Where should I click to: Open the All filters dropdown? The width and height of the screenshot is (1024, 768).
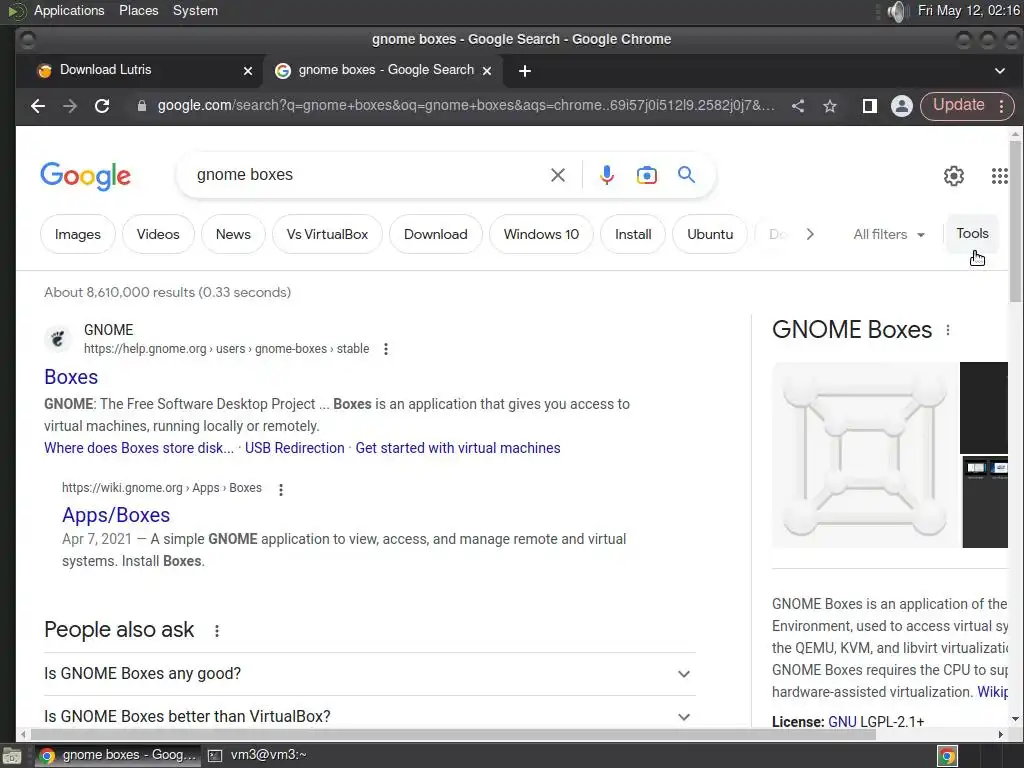[x=889, y=234]
